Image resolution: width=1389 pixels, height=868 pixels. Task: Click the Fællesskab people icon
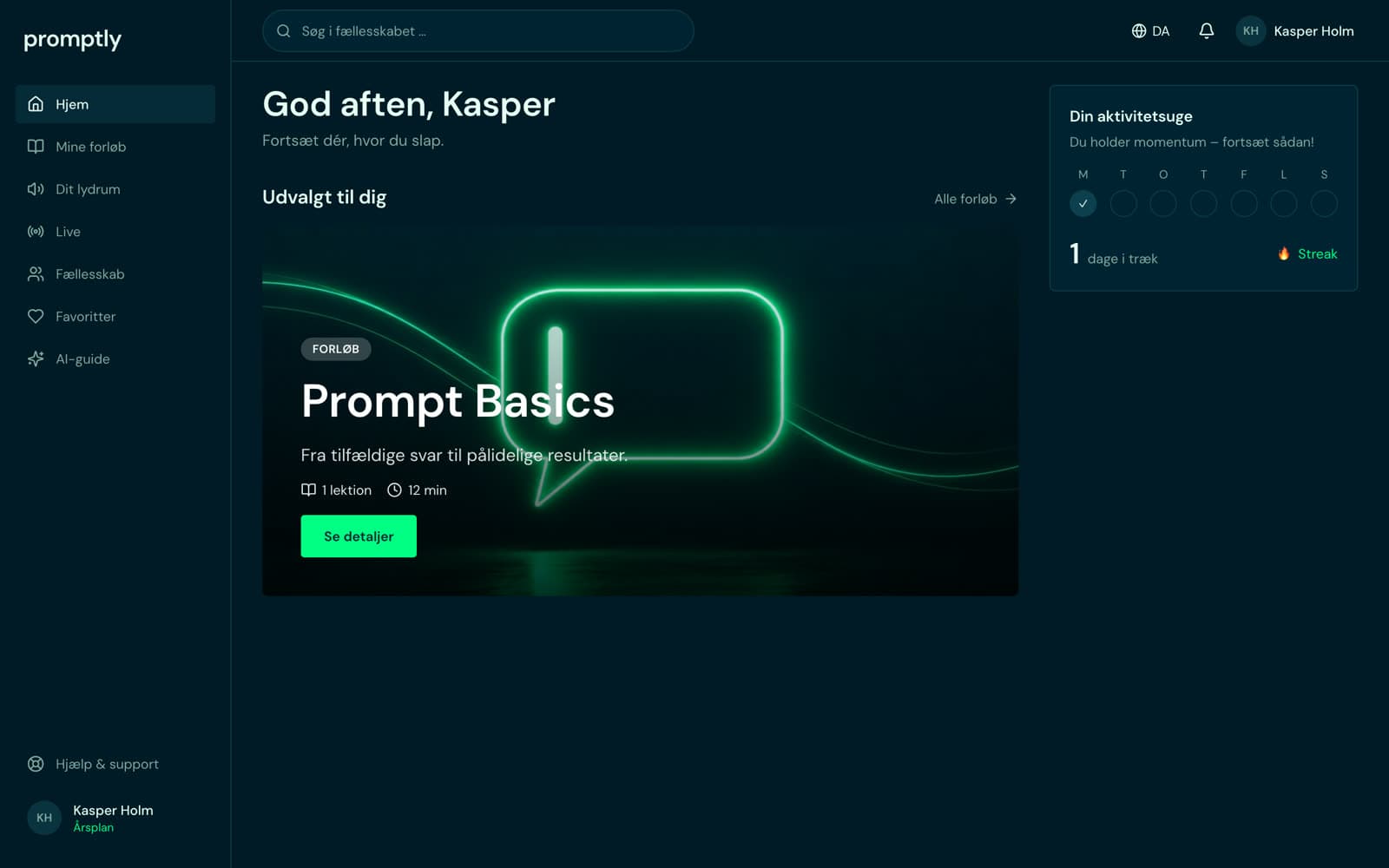click(x=36, y=274)
